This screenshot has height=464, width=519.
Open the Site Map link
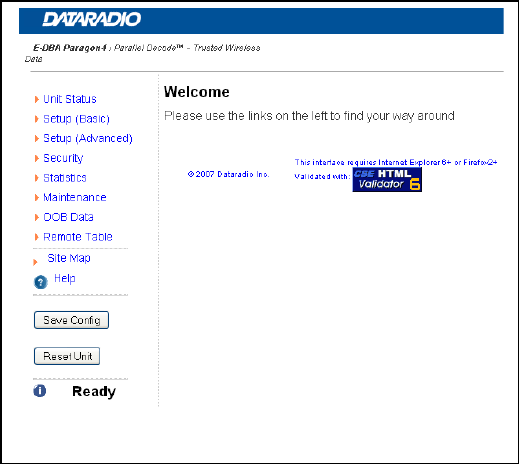[69, 258]
